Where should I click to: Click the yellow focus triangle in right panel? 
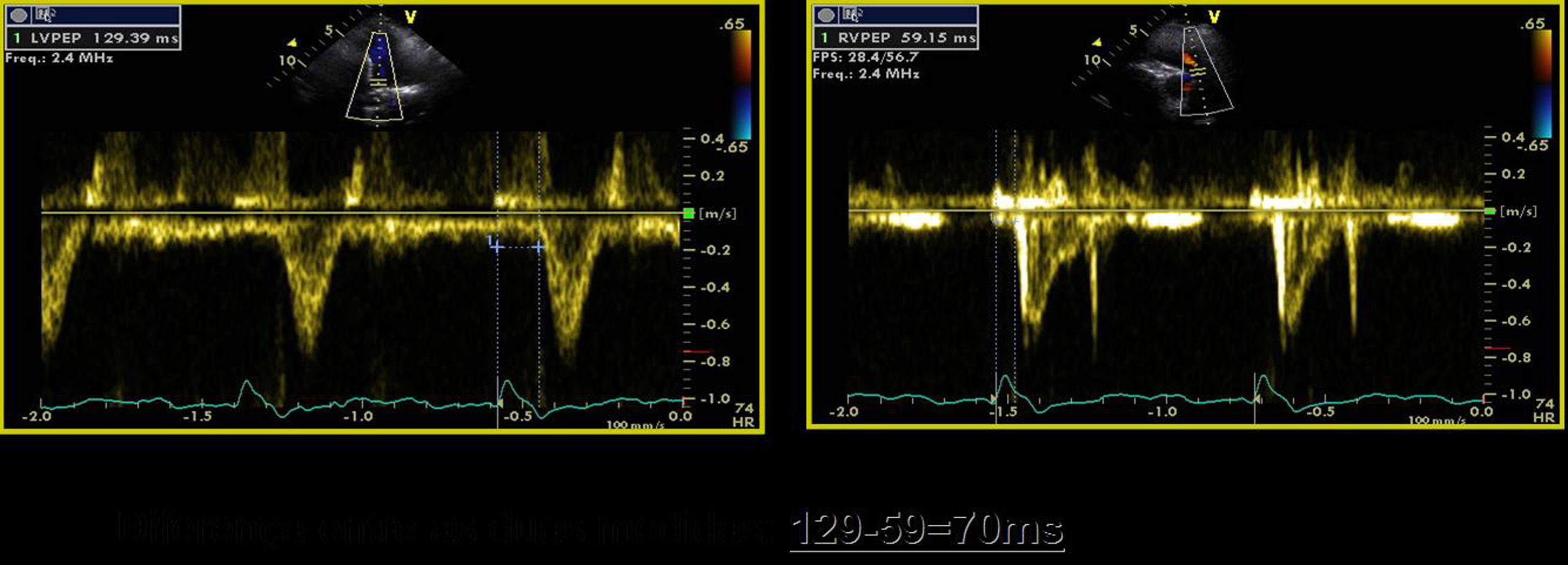pyautogui.click(x=1096, y=42)
